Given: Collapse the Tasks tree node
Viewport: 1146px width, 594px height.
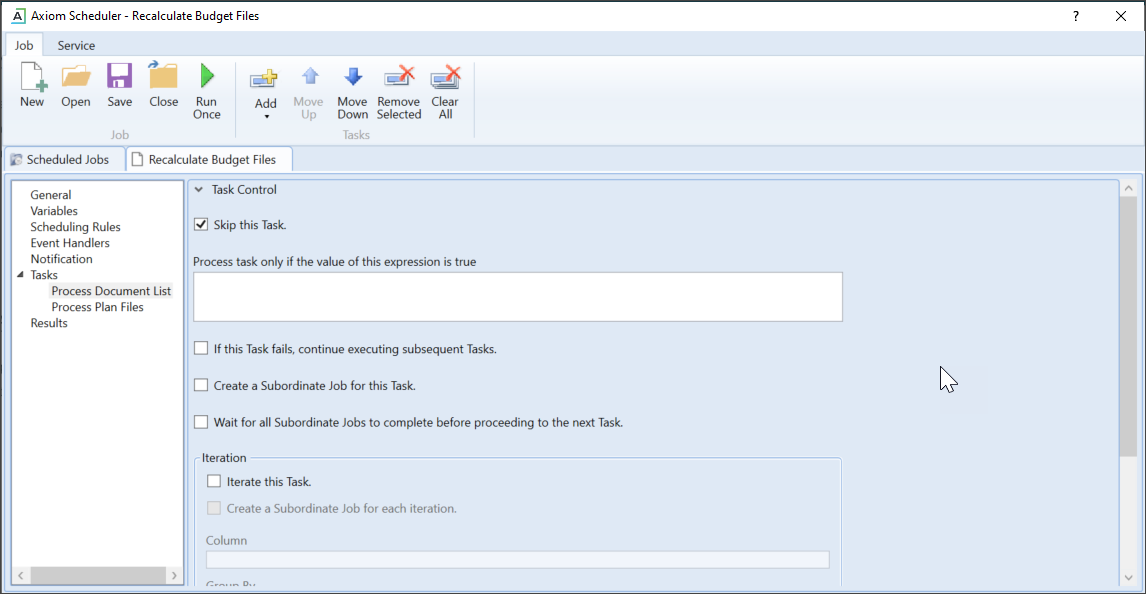Looking at the screenshot, I should point(20,275).
